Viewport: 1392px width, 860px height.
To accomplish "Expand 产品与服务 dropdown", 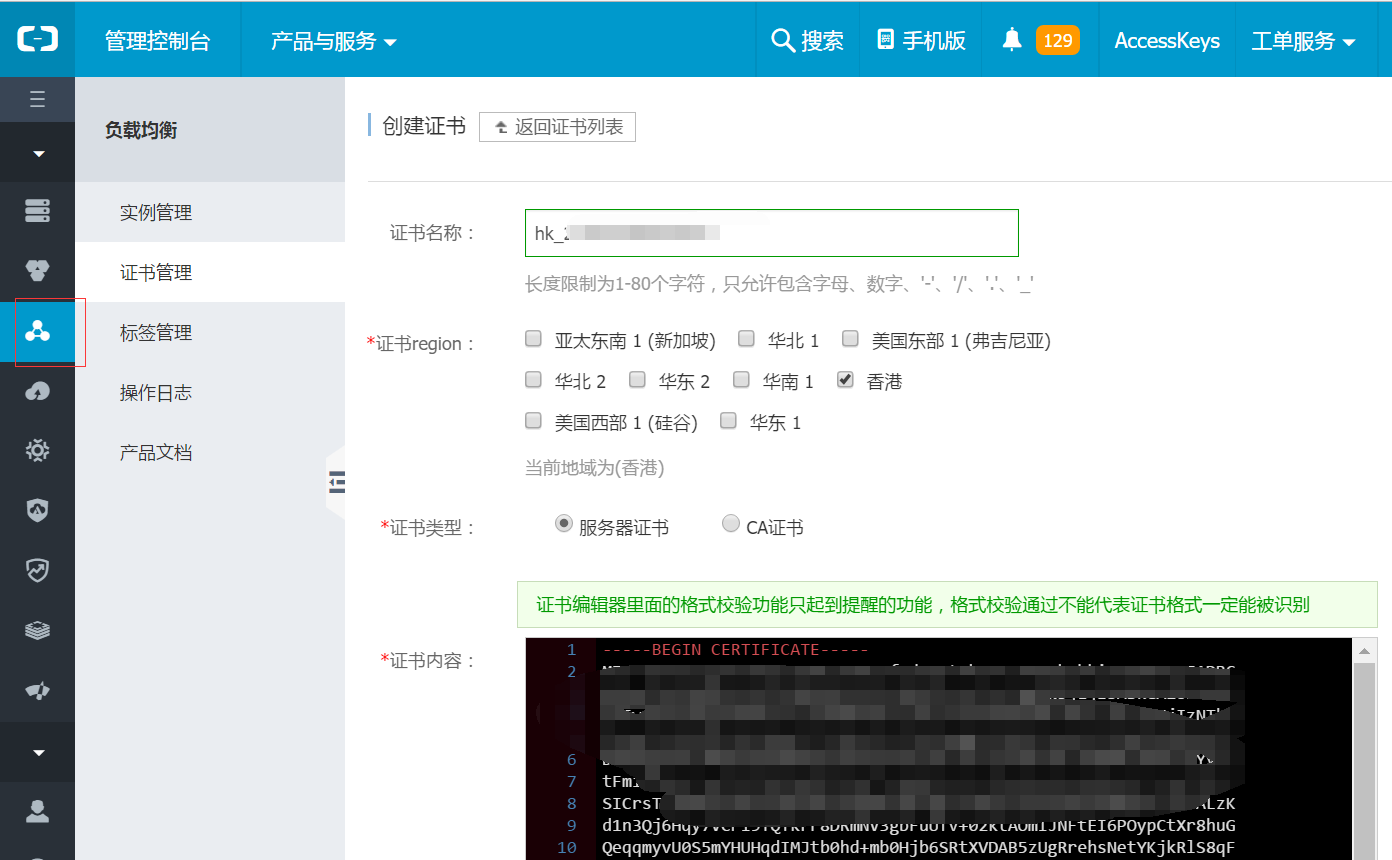I will coord(334,41).
